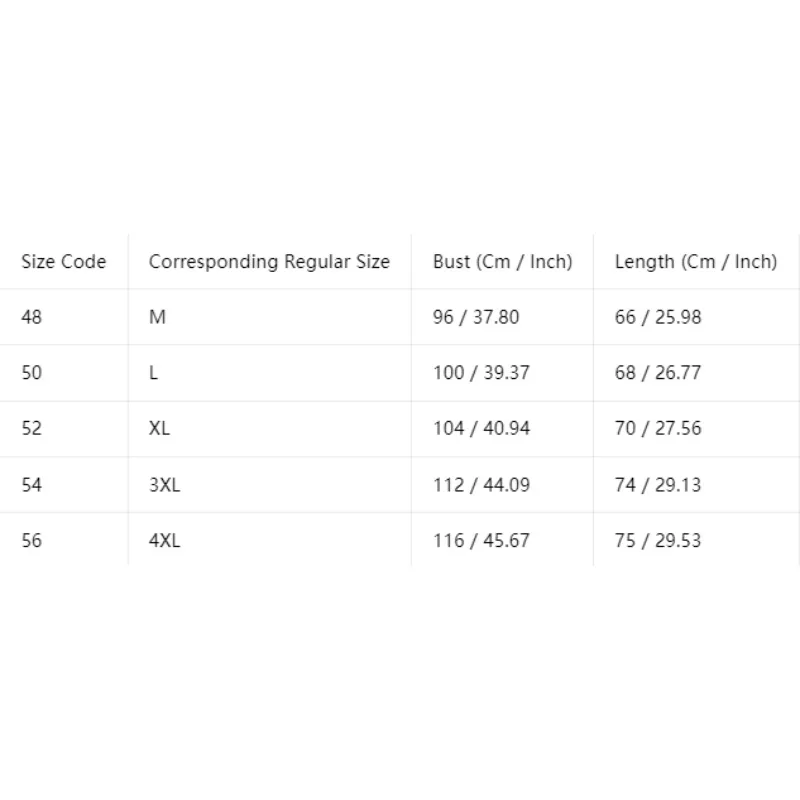Click bust value 116 / 45.67
This screenshot has width=800, height=800.
pos(481,540)
